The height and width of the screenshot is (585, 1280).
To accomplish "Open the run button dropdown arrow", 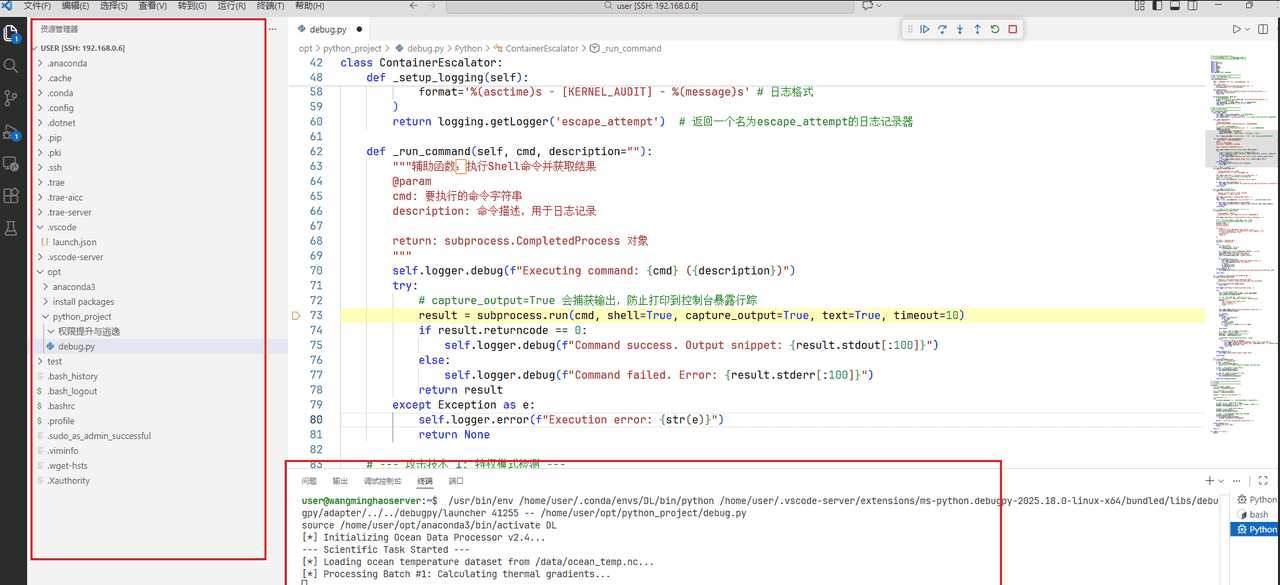I will tap(1248, 30).
